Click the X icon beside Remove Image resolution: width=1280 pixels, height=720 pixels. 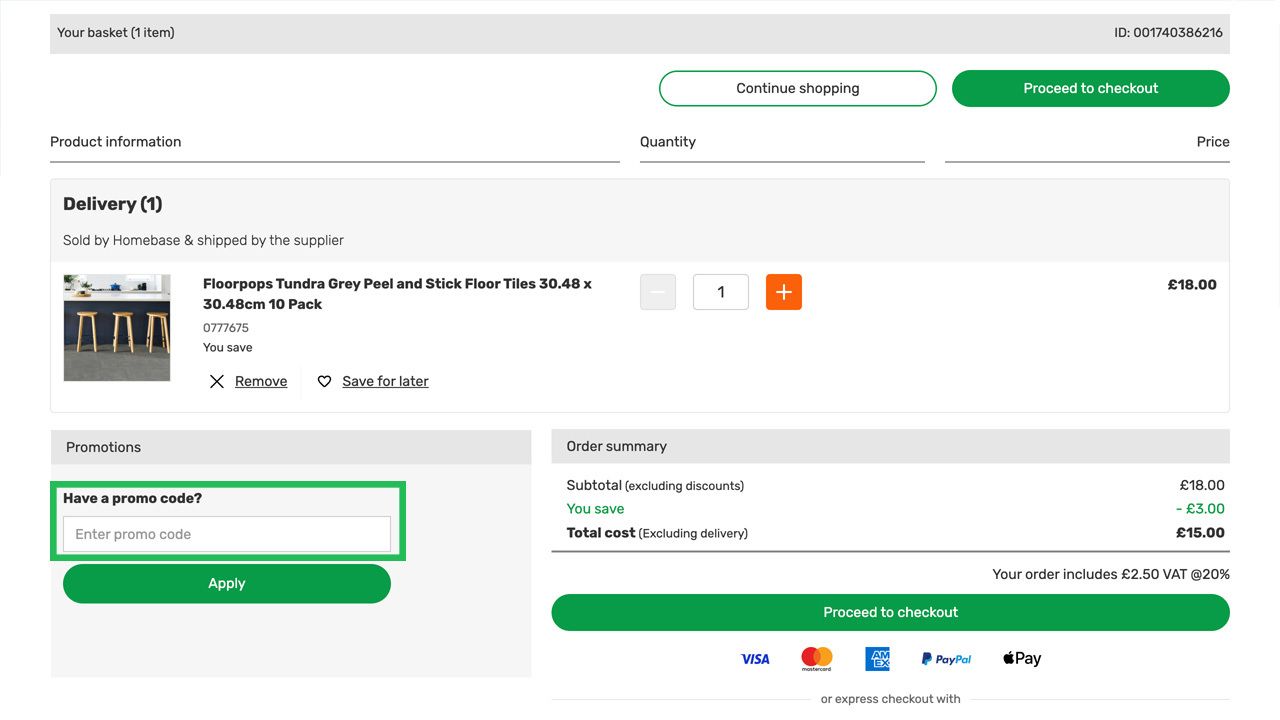(217, 381)
